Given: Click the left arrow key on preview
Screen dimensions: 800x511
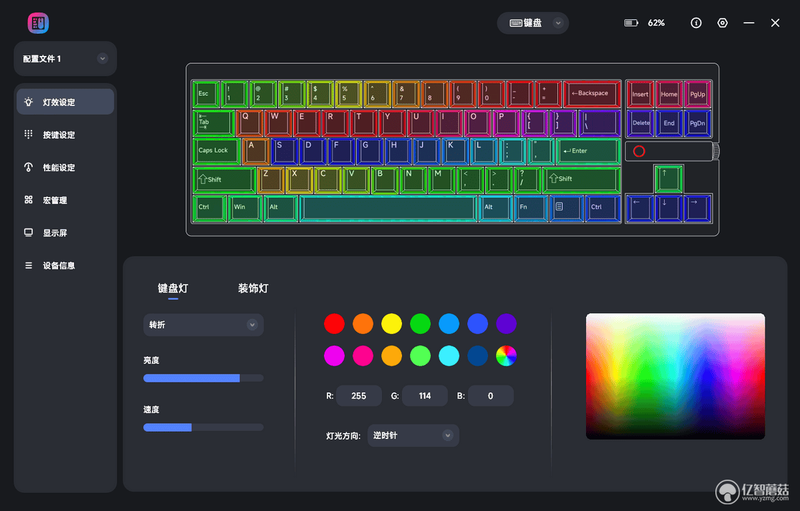Looking at the screenshot, I should (x=640, y=208).
